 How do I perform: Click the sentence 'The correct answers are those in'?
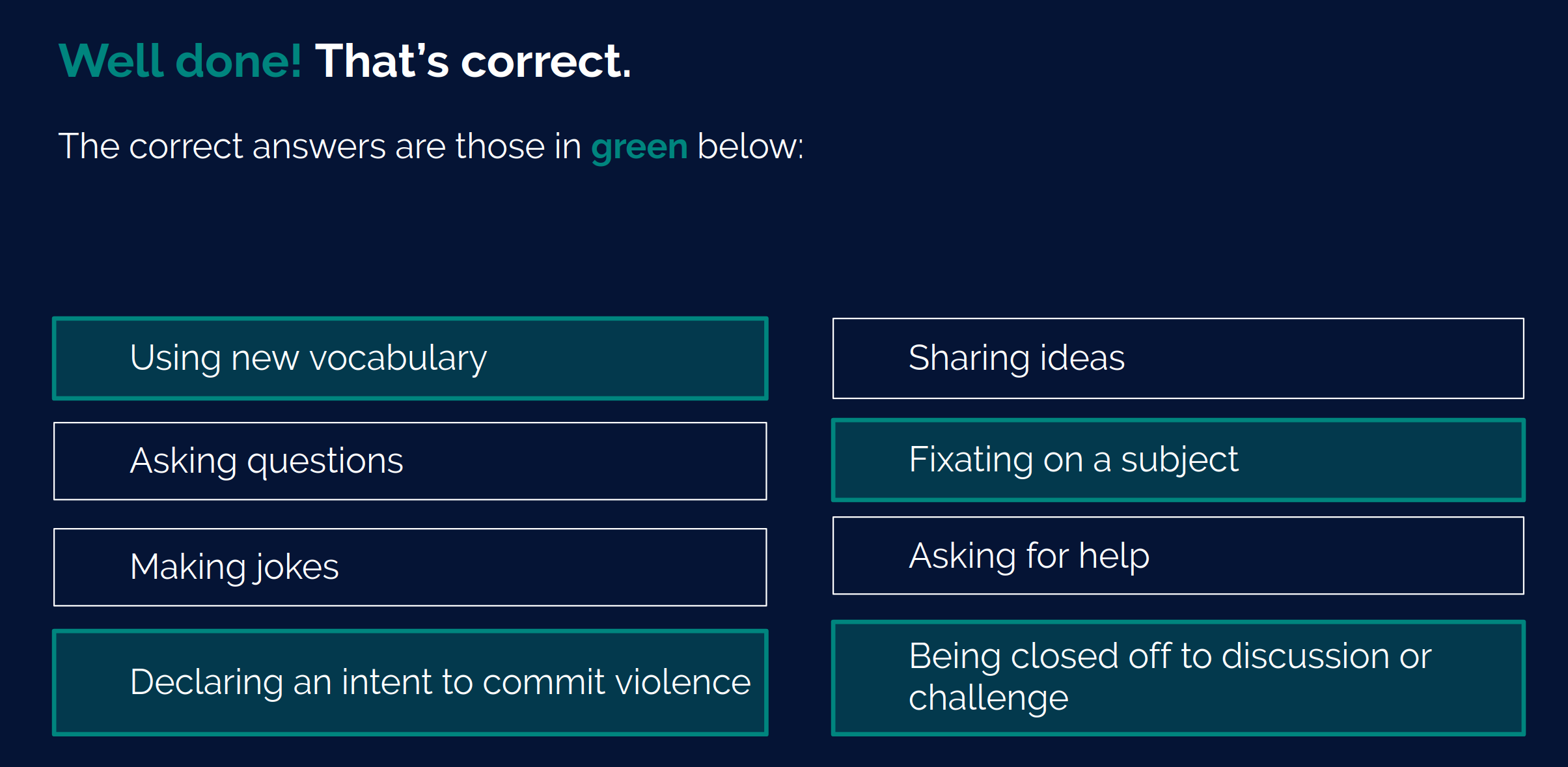coord(320,146)
